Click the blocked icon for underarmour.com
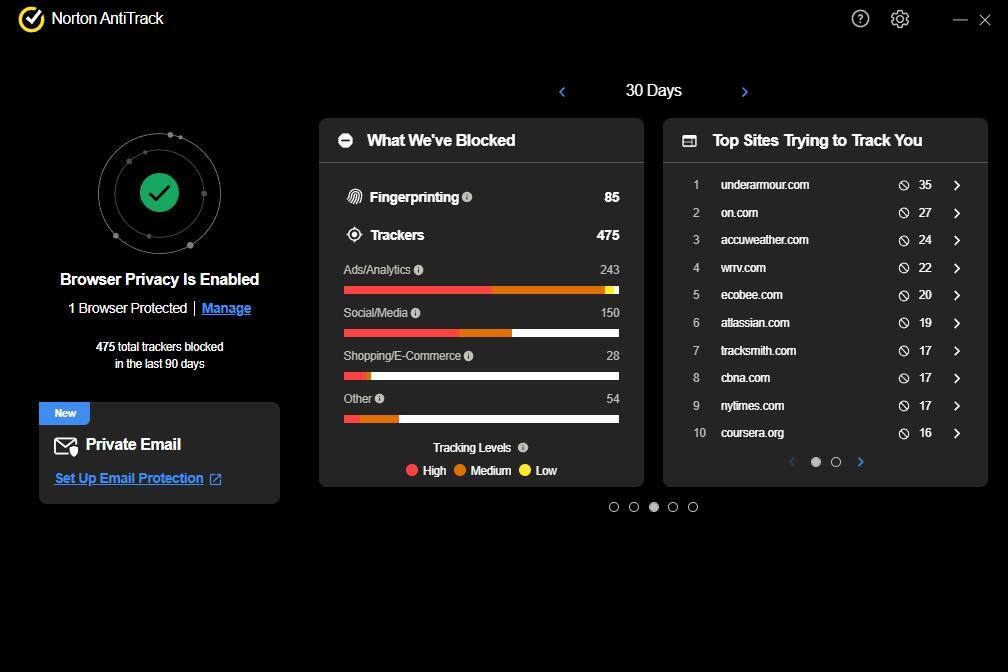Image resolution: width=1008 pixels, height=672 pixels. point(903,185)
